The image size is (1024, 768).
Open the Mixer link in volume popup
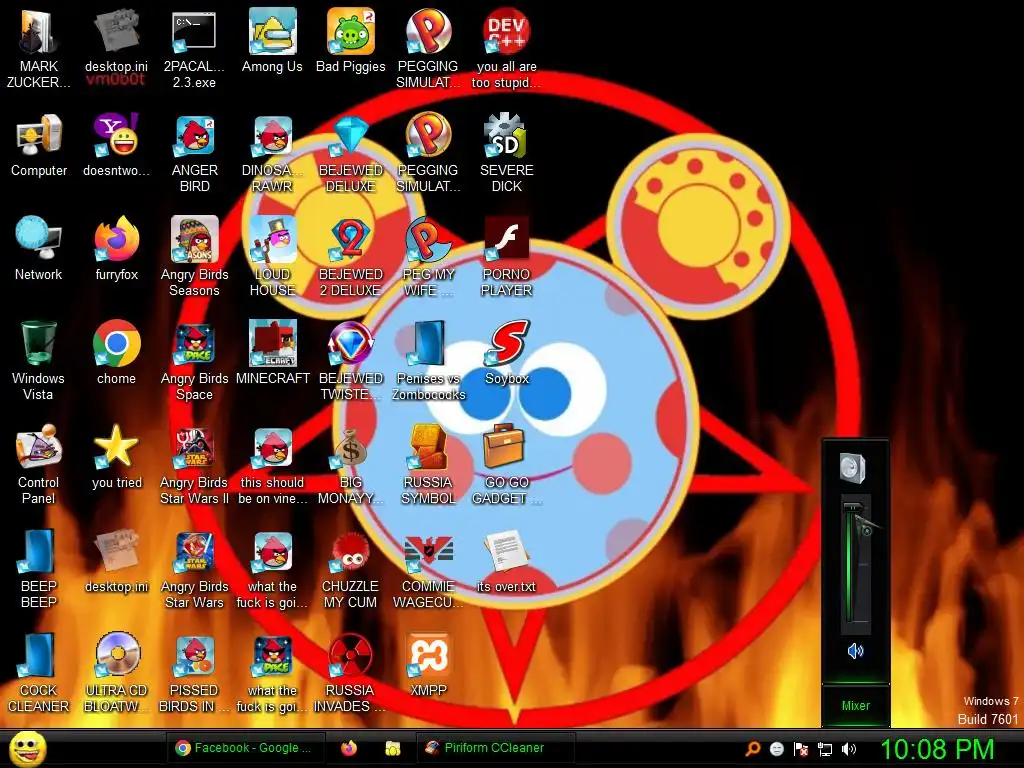[x=856, y=705]
